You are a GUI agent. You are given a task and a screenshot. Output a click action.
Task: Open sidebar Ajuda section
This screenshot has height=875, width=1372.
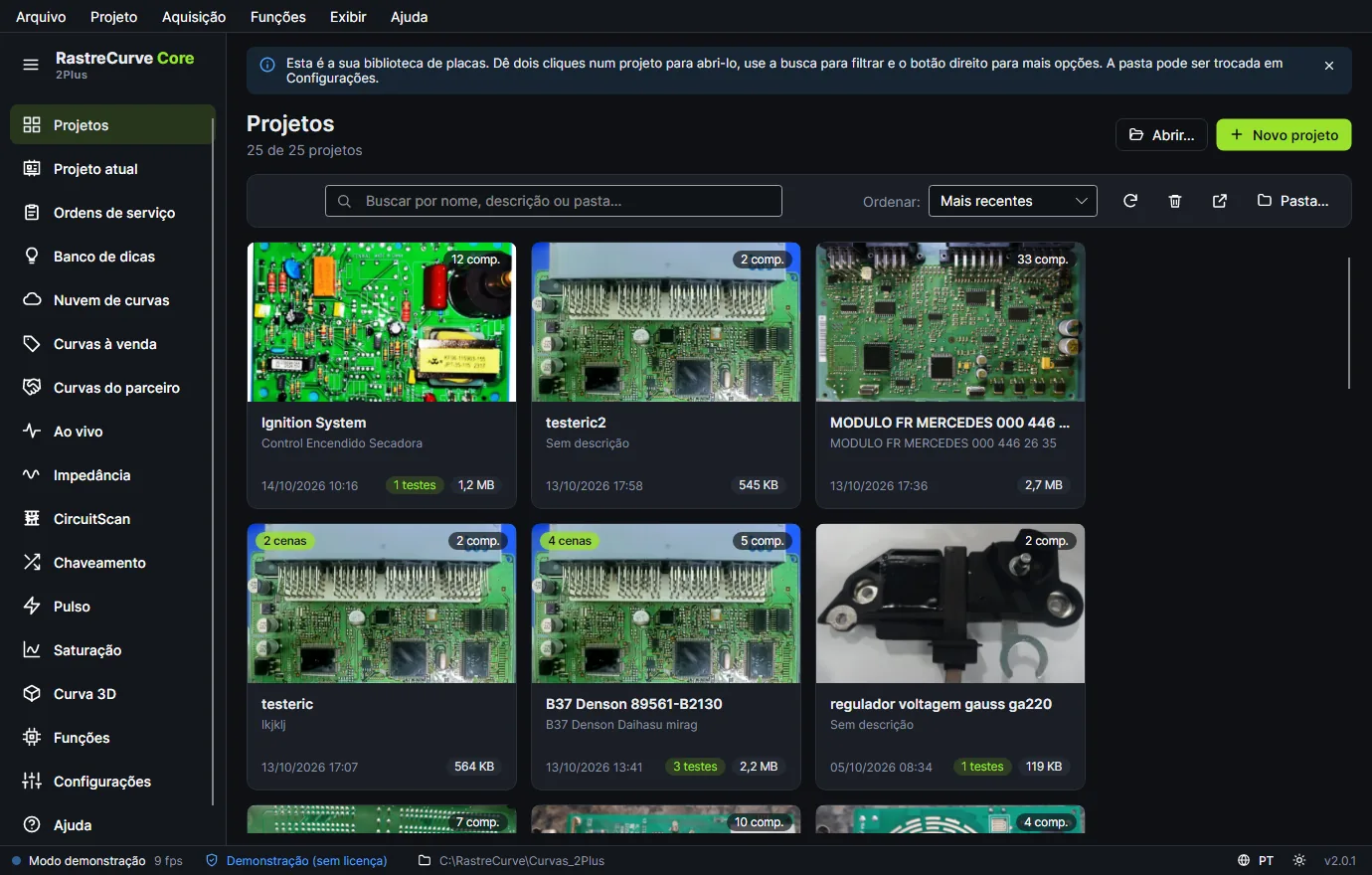click(x=112, y=825)
